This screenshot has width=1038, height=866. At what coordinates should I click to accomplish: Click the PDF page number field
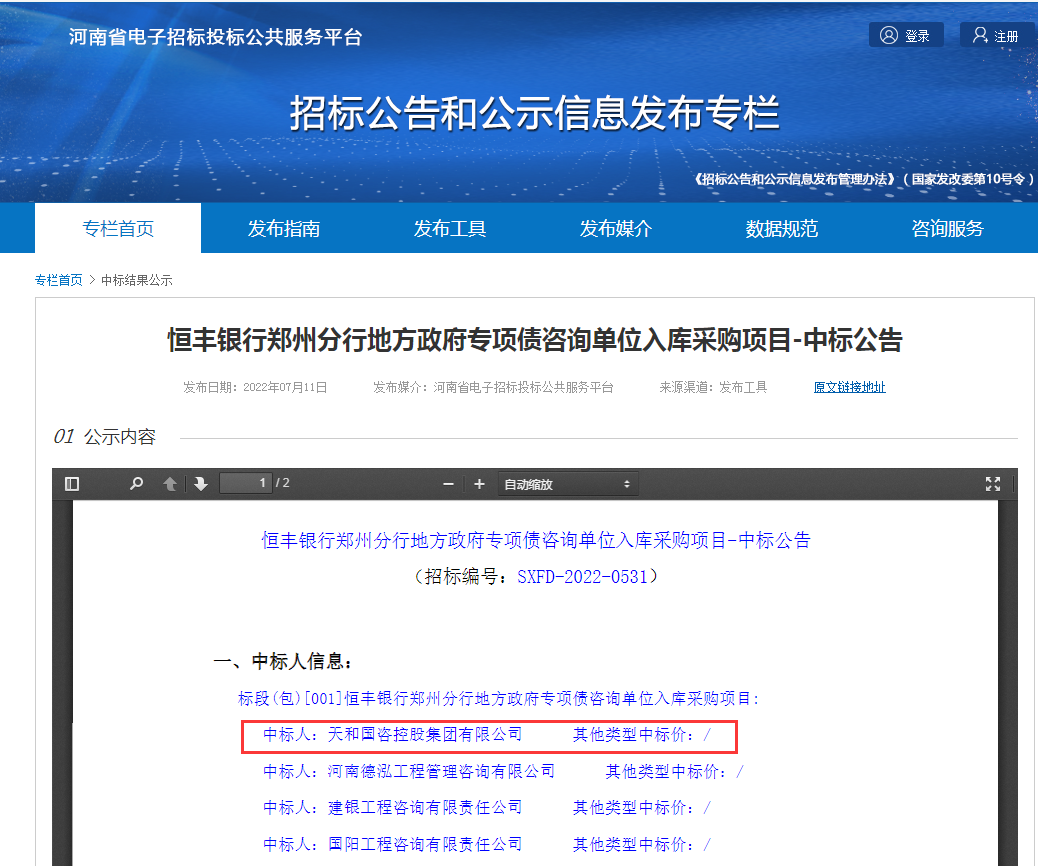[x=246, y=483]
